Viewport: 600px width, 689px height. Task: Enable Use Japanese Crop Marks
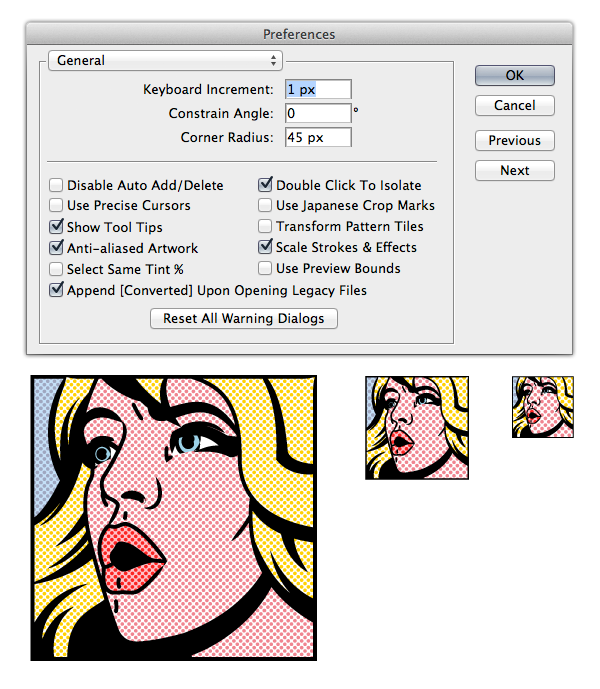point(266,206)
